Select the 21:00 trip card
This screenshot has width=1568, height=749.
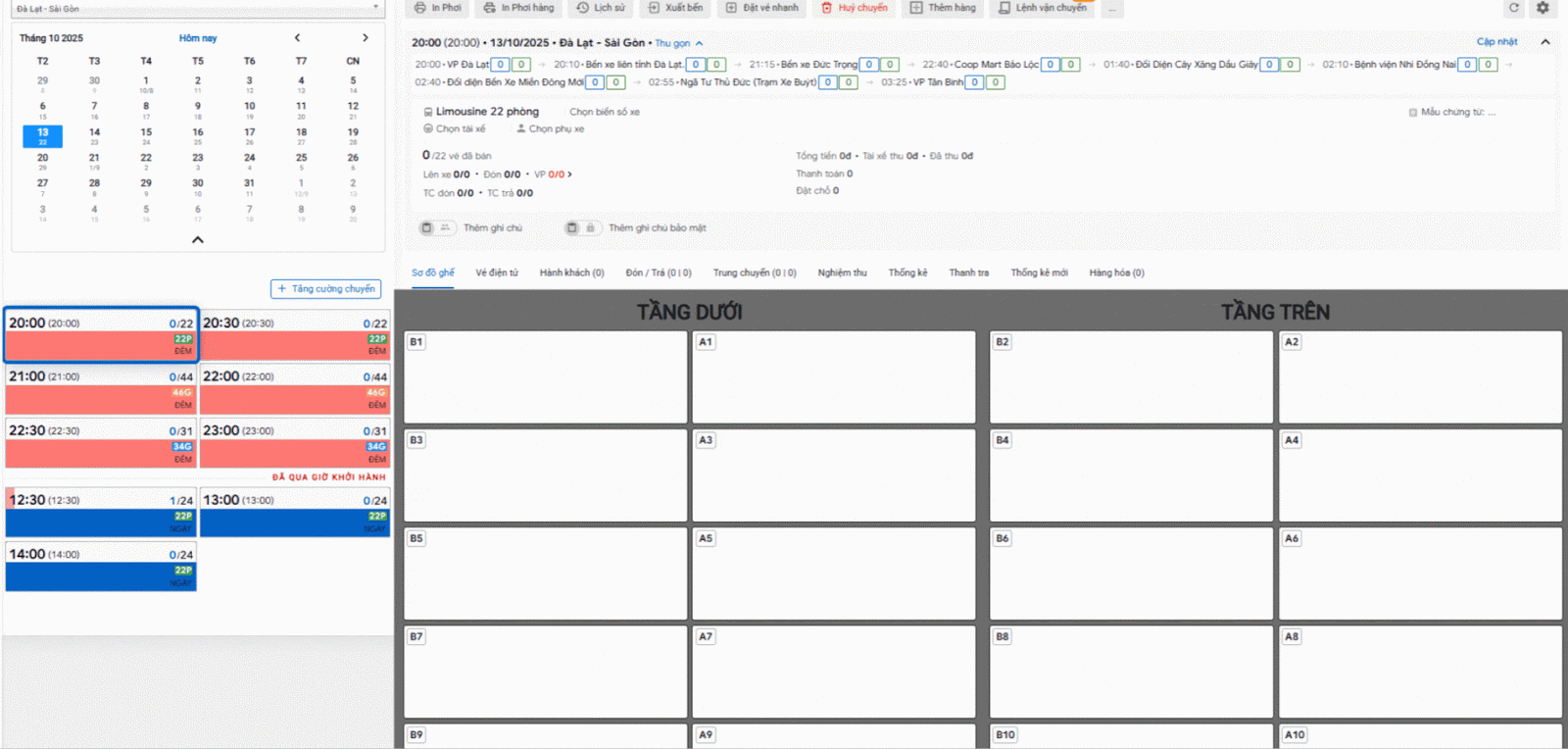[x=101, y=389]
